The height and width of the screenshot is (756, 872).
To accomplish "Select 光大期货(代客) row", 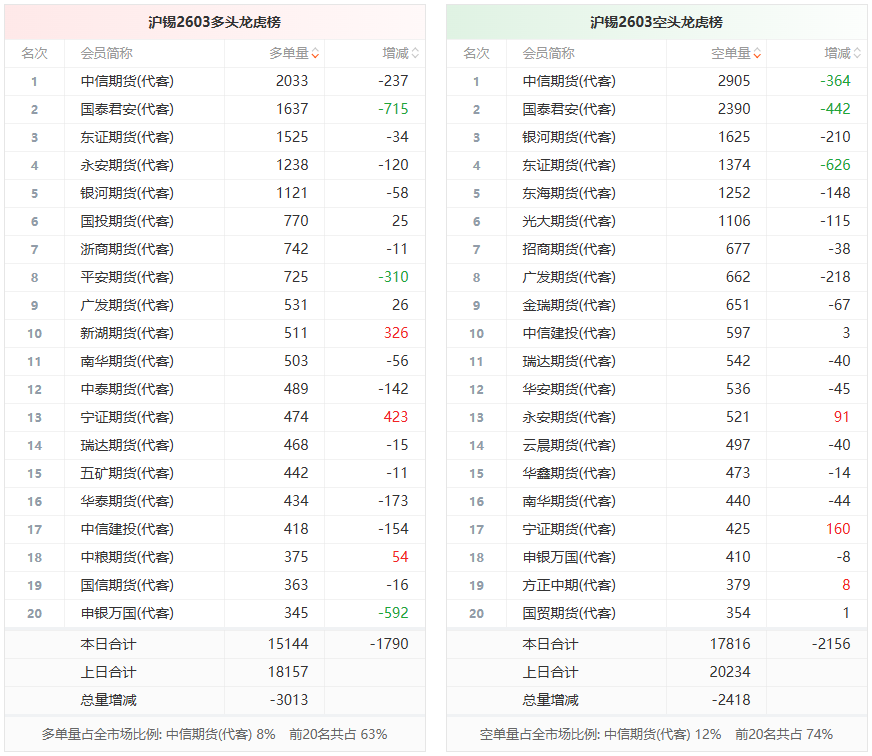I will click(657, 221).
